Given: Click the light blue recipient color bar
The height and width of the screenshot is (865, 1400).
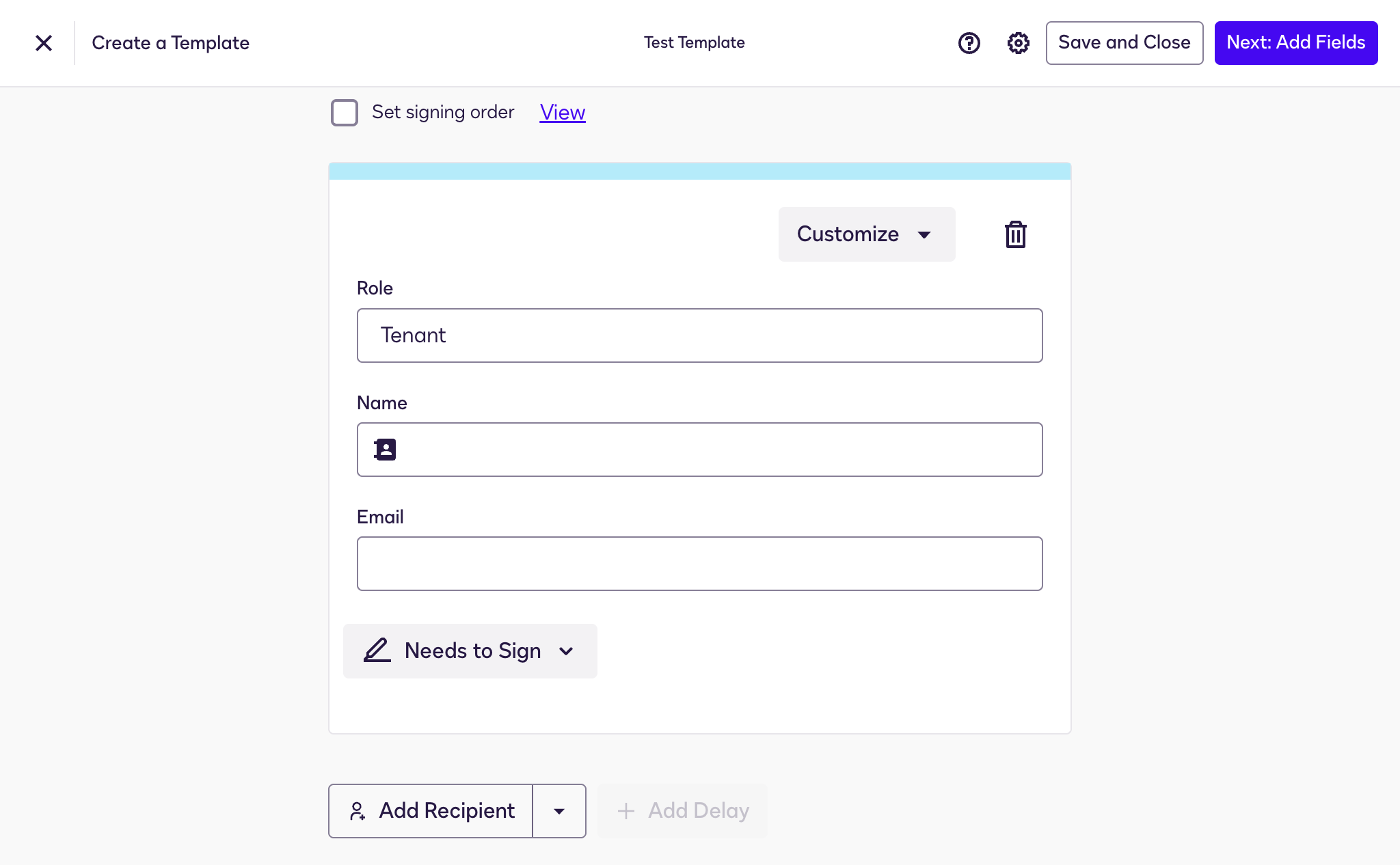Looking at the screenshot, I should 699,171.
